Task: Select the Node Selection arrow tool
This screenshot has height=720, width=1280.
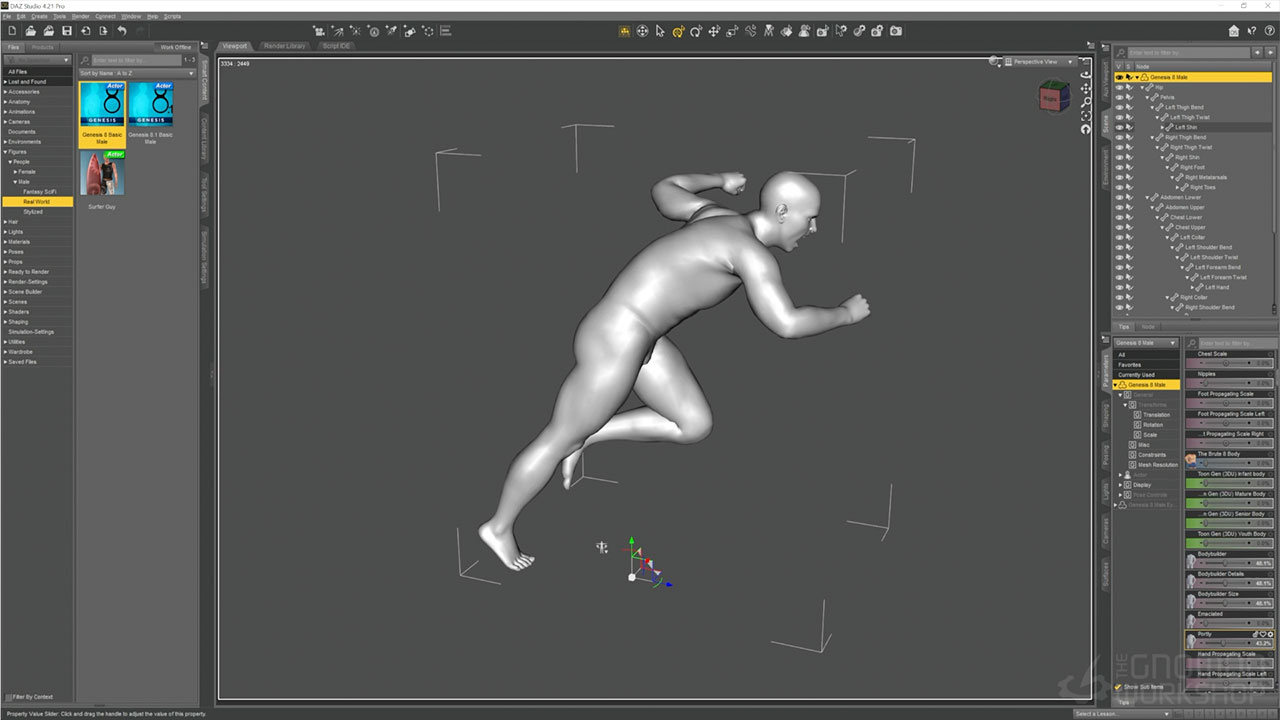Action: pyautogui.click(x=660, y=32)
